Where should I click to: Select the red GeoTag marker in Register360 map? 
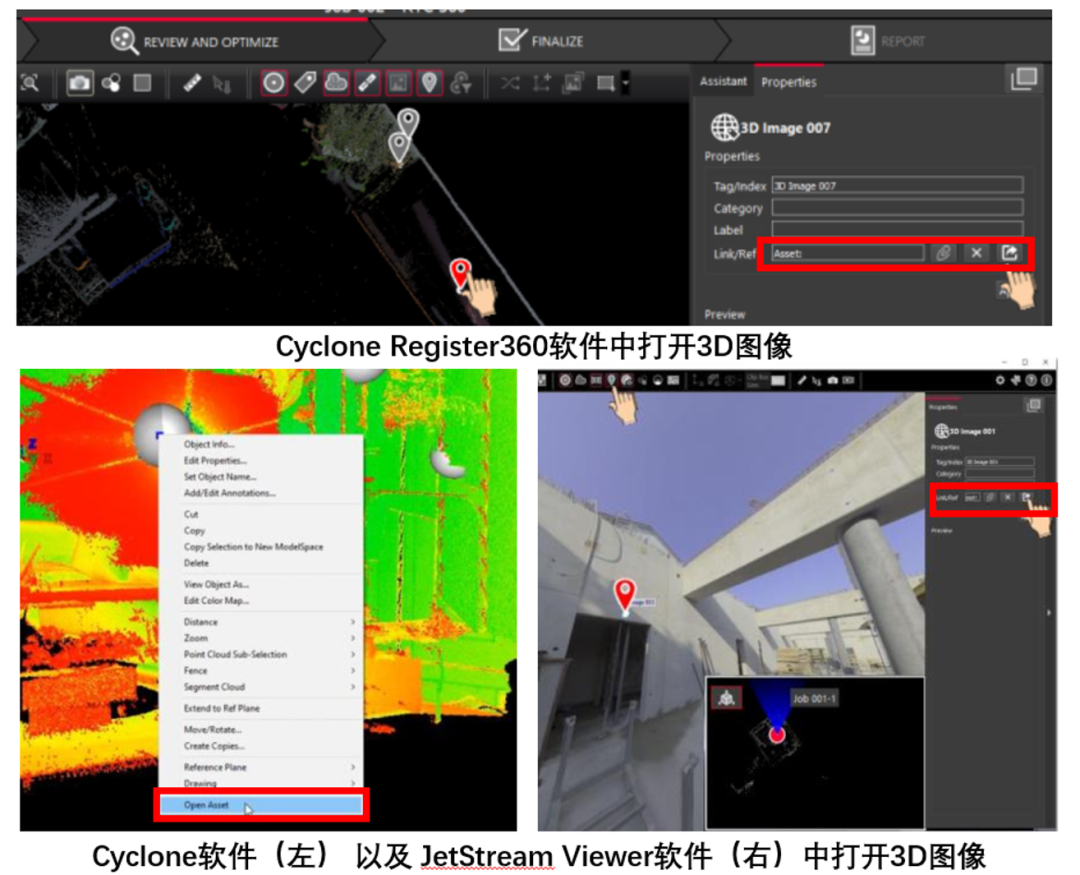tap(460, 273)
